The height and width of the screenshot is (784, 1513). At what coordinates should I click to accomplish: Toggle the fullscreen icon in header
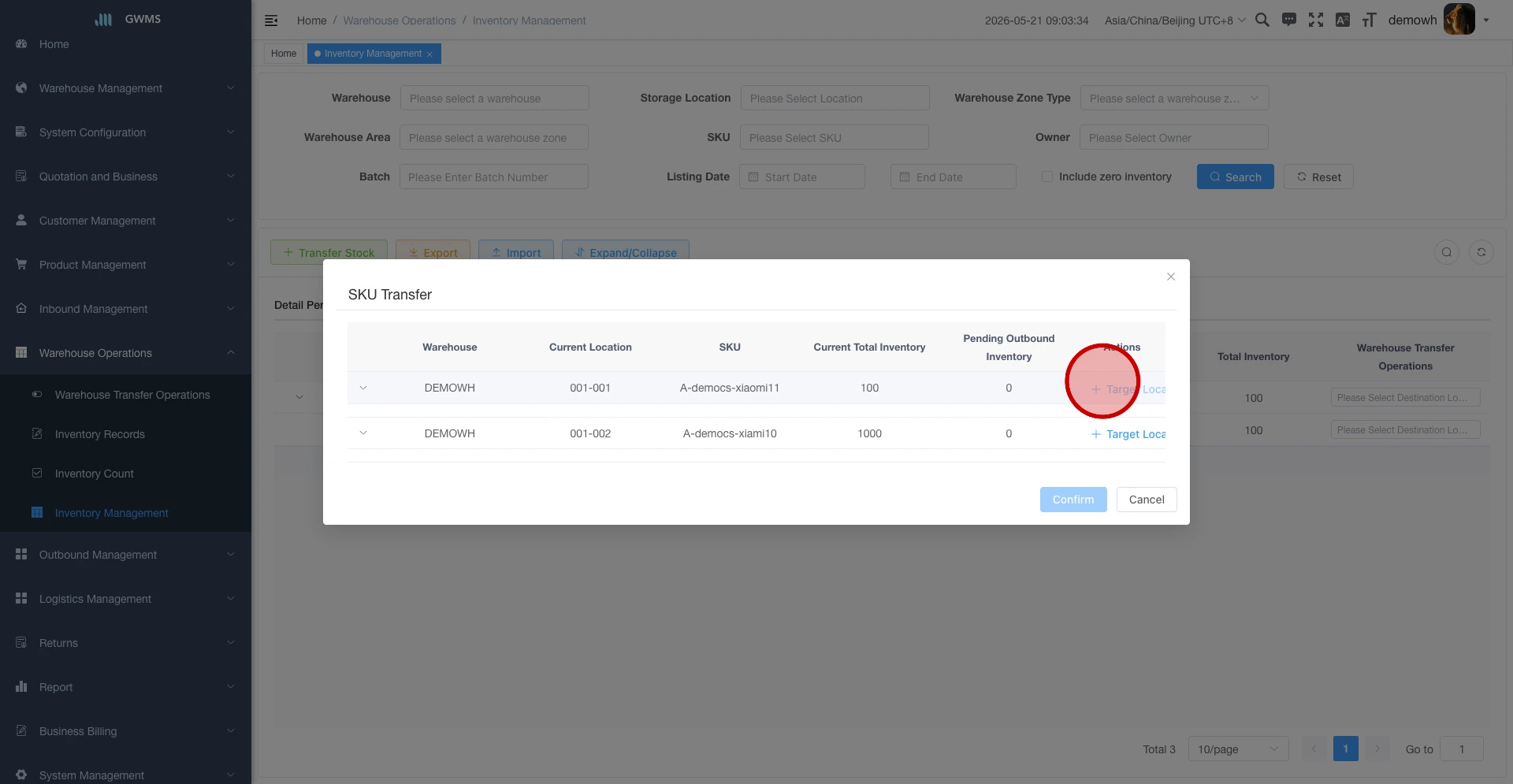(1316, 20)
